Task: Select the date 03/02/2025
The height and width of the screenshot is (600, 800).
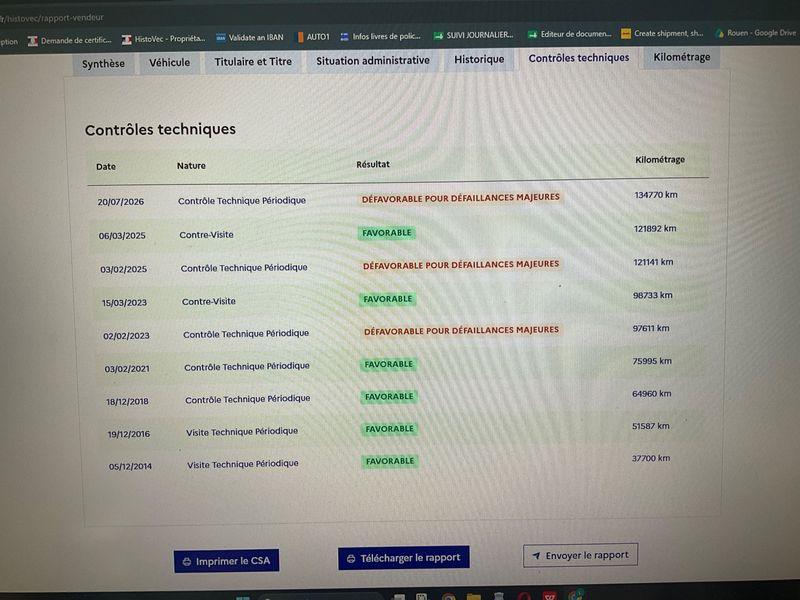Action: pos(123,269)
